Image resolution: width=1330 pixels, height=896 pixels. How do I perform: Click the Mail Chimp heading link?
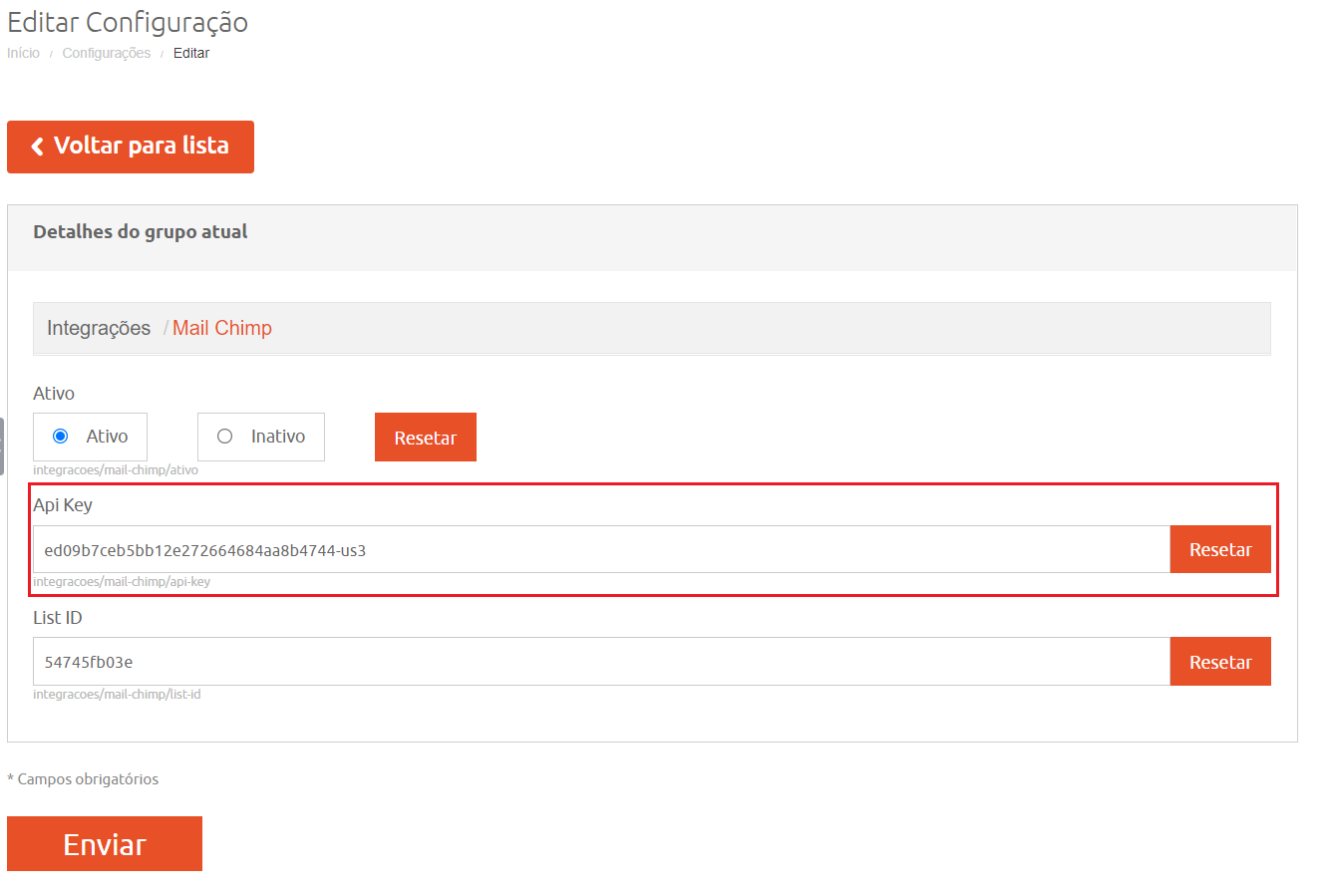click(222, 328)
